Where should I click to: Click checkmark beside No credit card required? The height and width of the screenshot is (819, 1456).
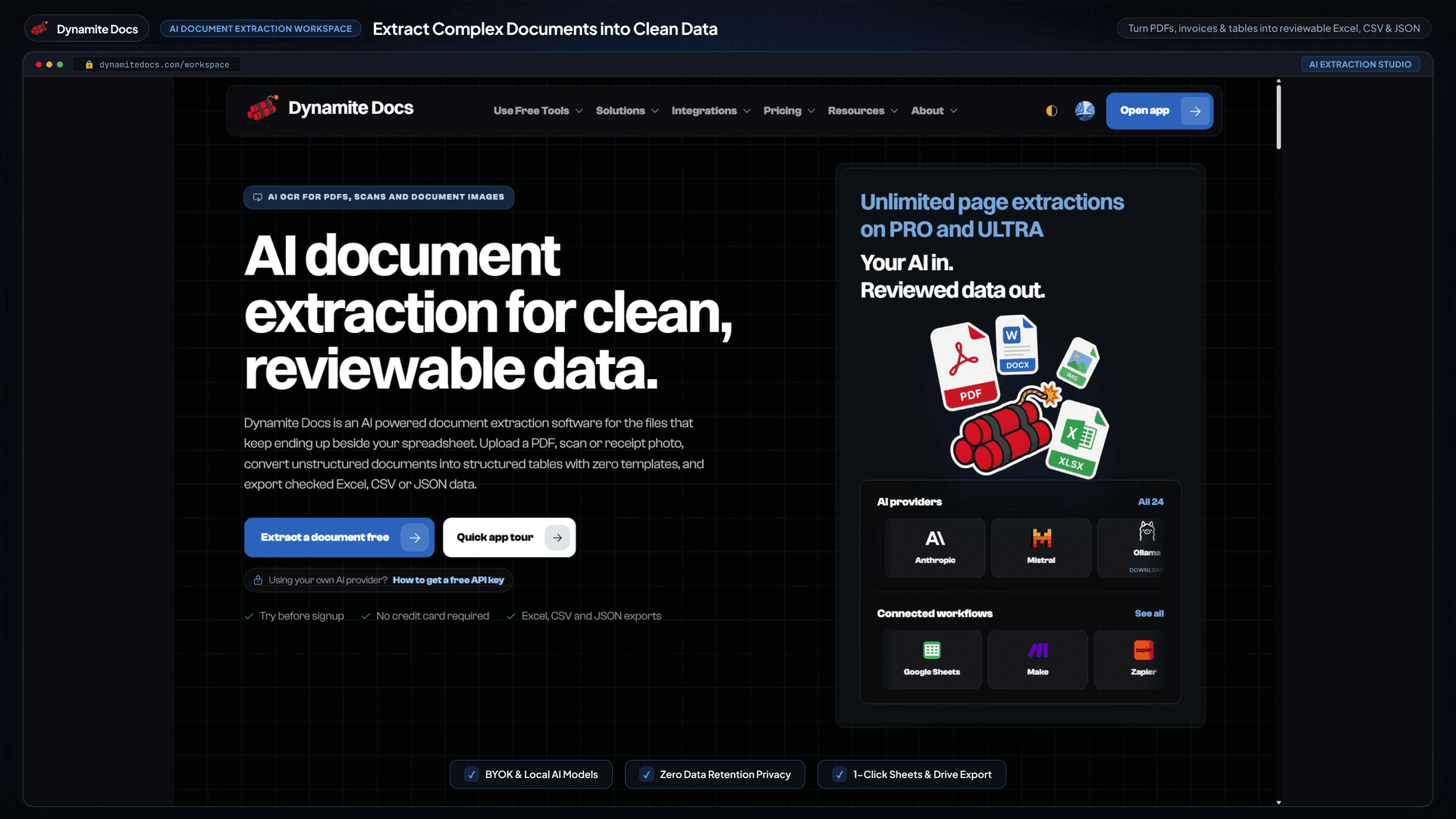point(366,617)
